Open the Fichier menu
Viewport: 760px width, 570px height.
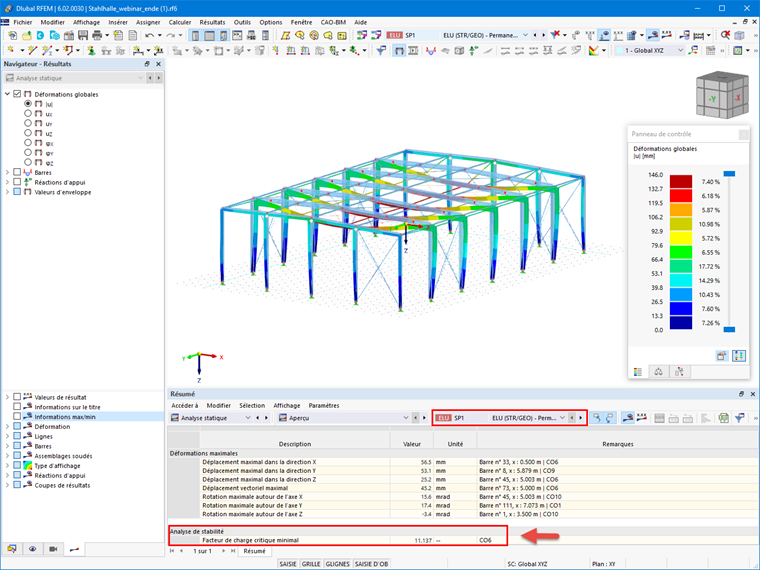(23, 22)
